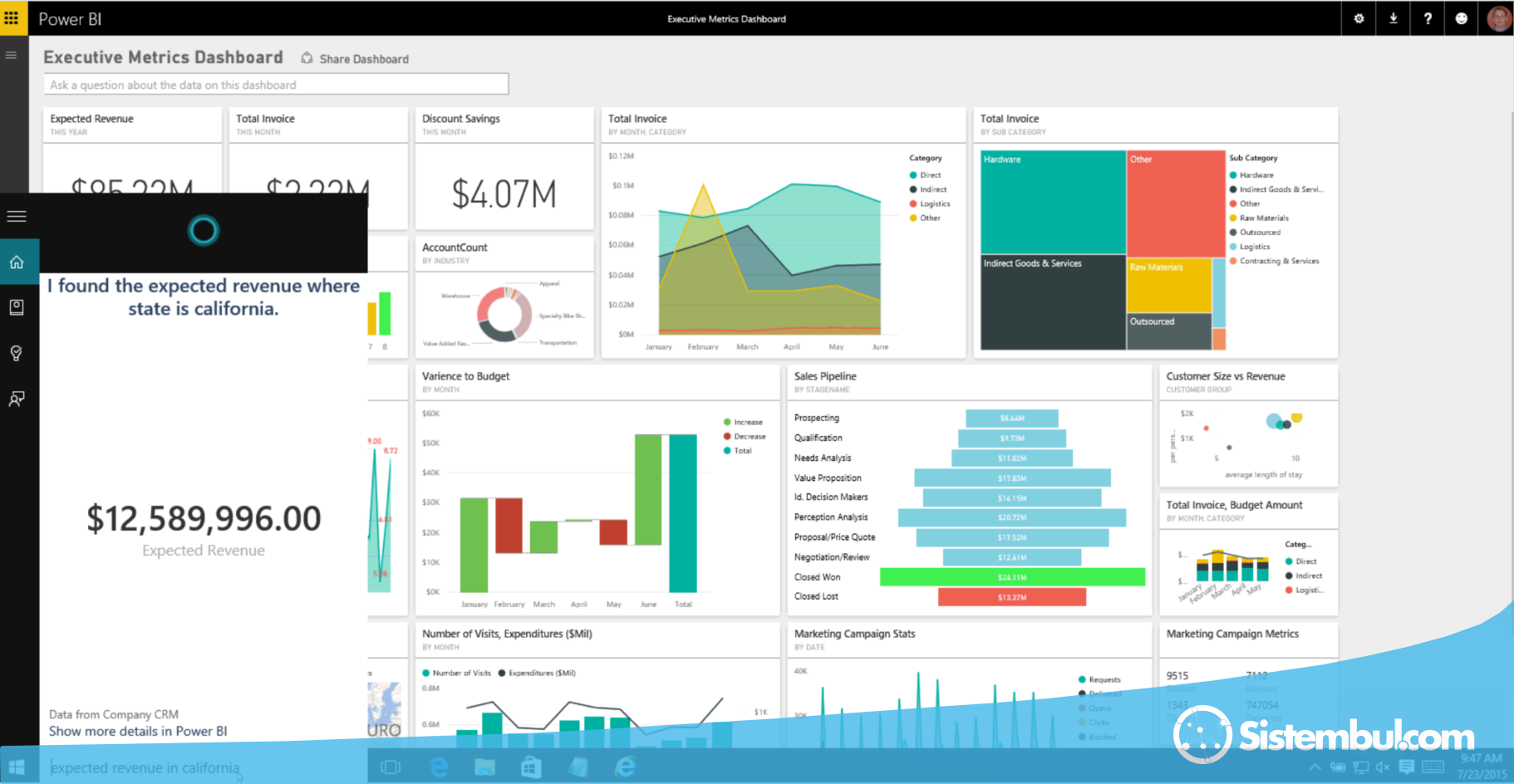This screenshot has width=1514, height=784.
Task: Focus the Ask a question Q&A box
Action: pyautogui.click(x=276, y=85)
